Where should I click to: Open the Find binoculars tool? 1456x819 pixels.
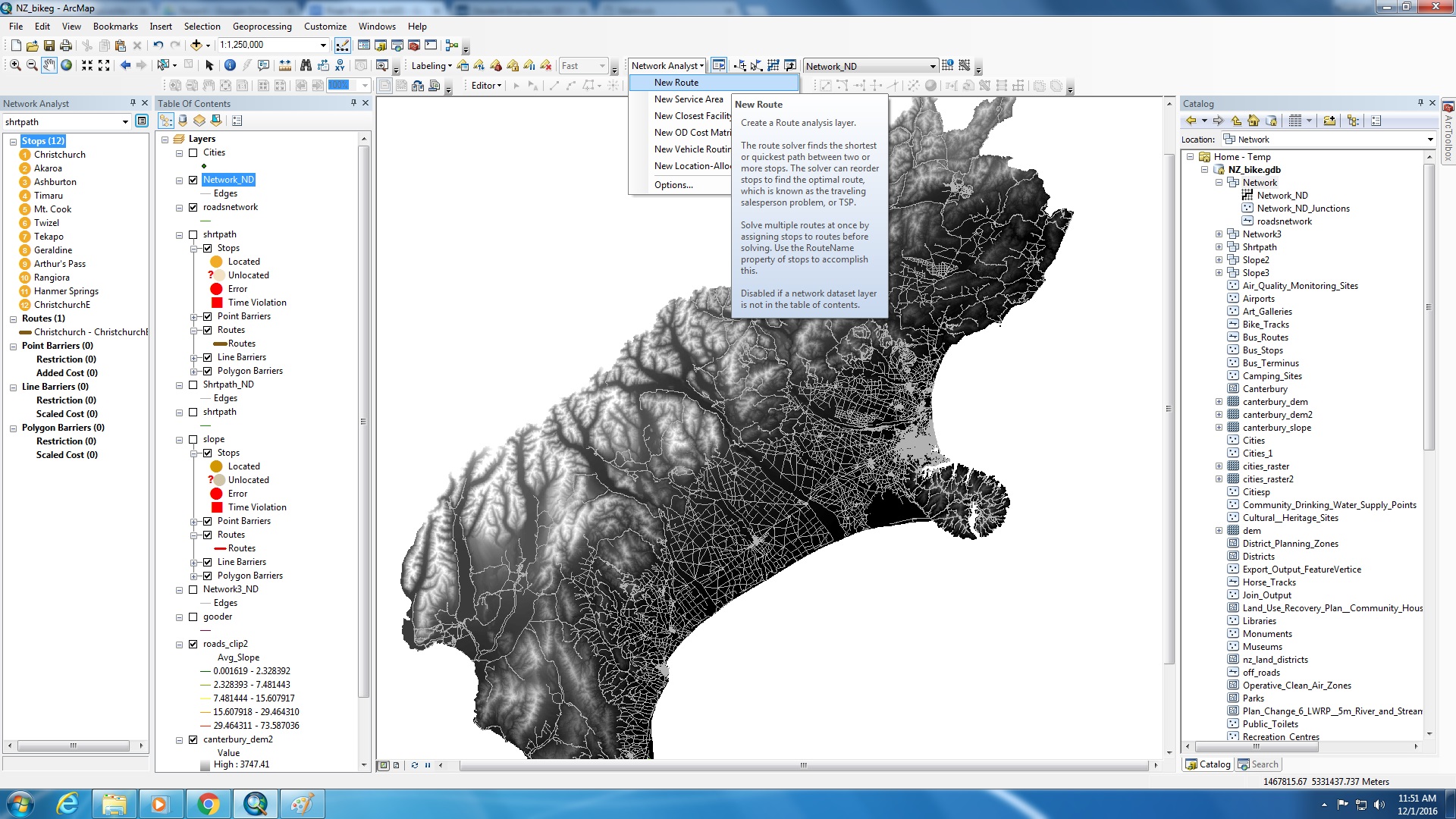coord(306,65)
